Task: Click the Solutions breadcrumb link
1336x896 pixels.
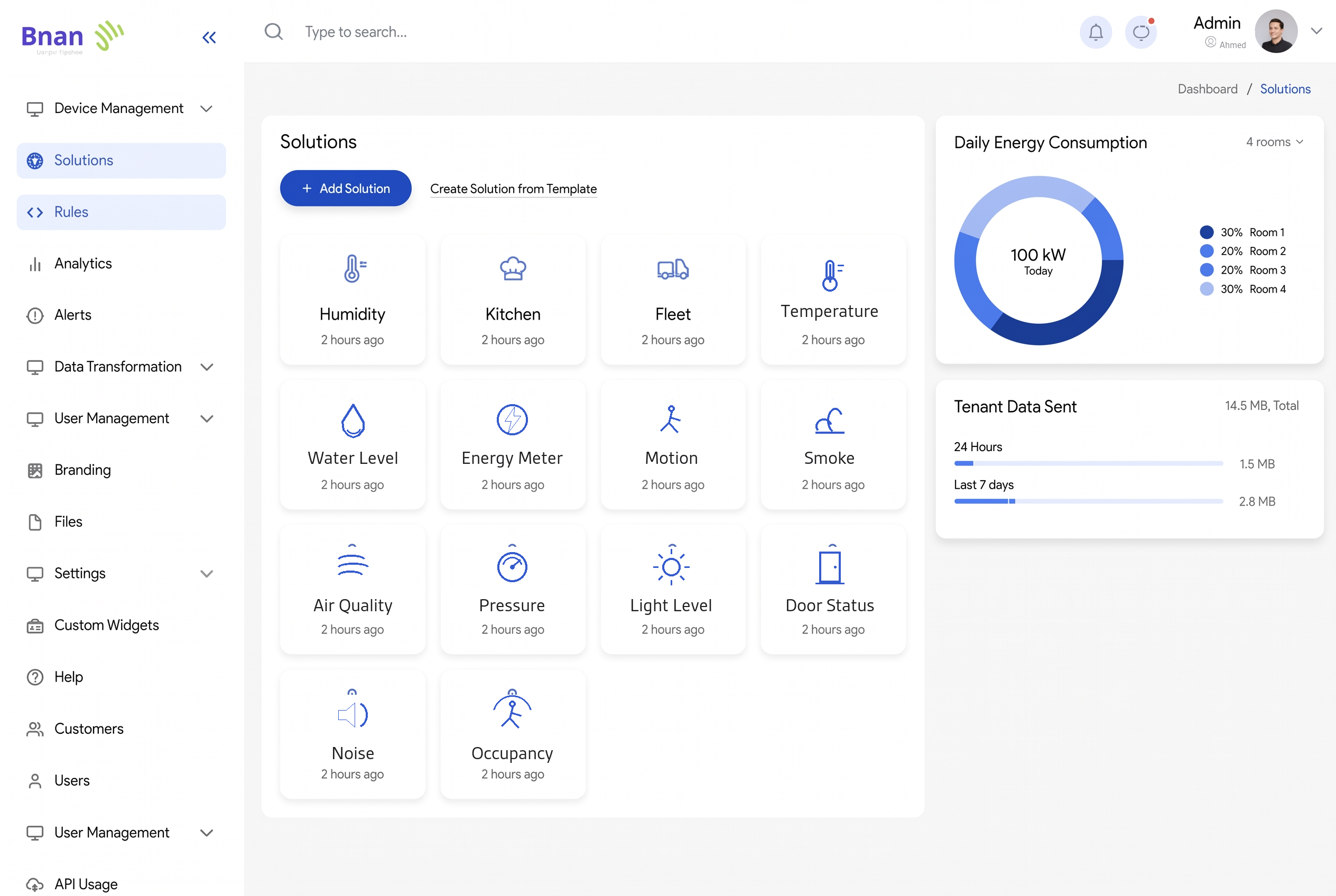Action: pyautogui.click(x=1285, y=89)
